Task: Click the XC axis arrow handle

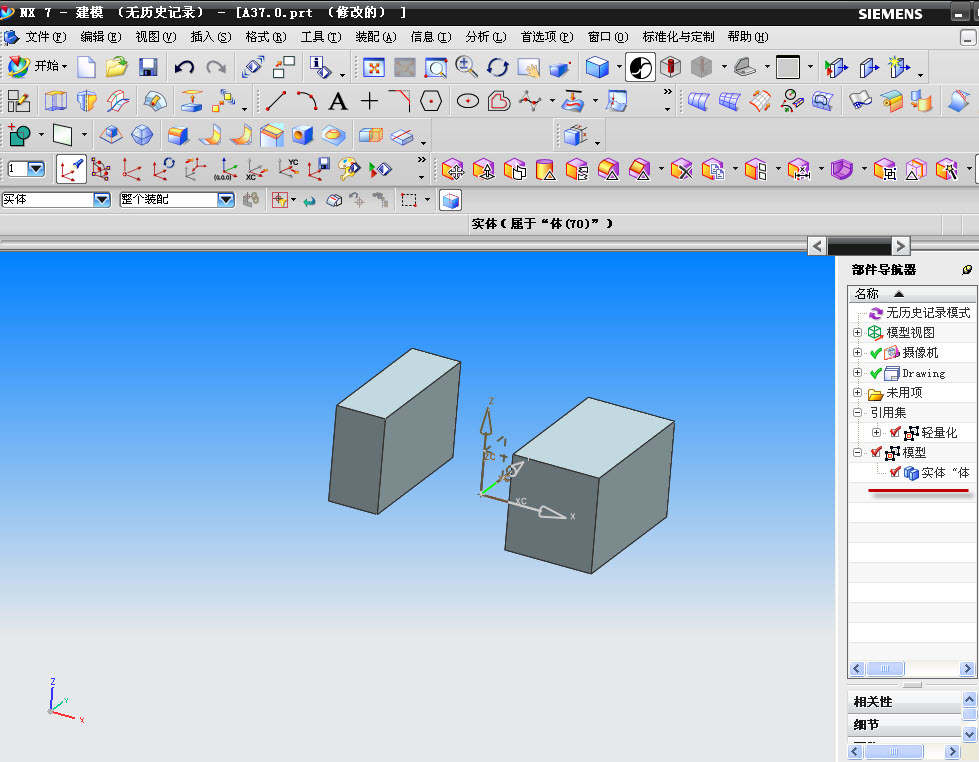Action: coord(553,513)
